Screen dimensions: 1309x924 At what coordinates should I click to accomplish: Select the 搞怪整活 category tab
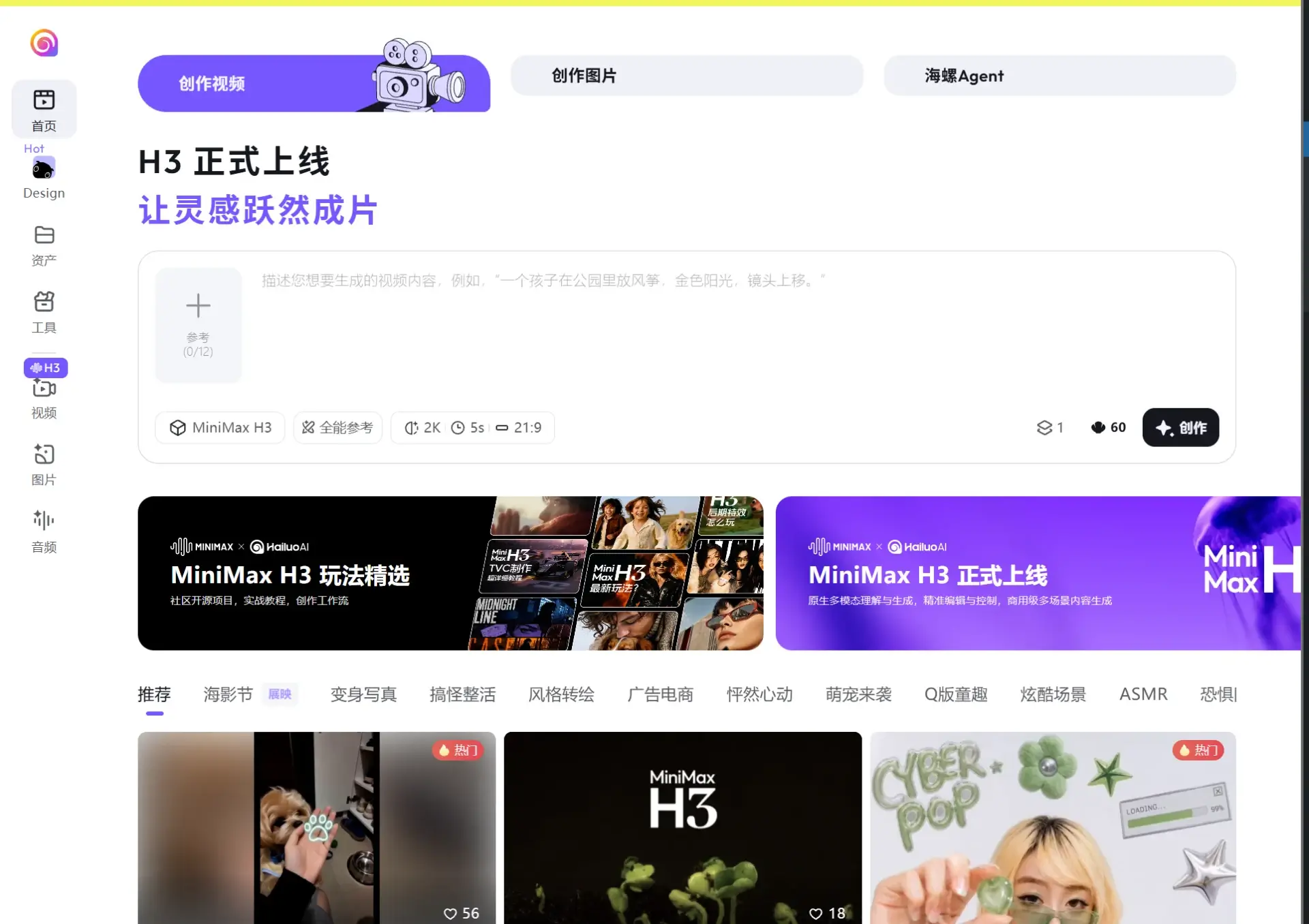click(x=462, y=694)
